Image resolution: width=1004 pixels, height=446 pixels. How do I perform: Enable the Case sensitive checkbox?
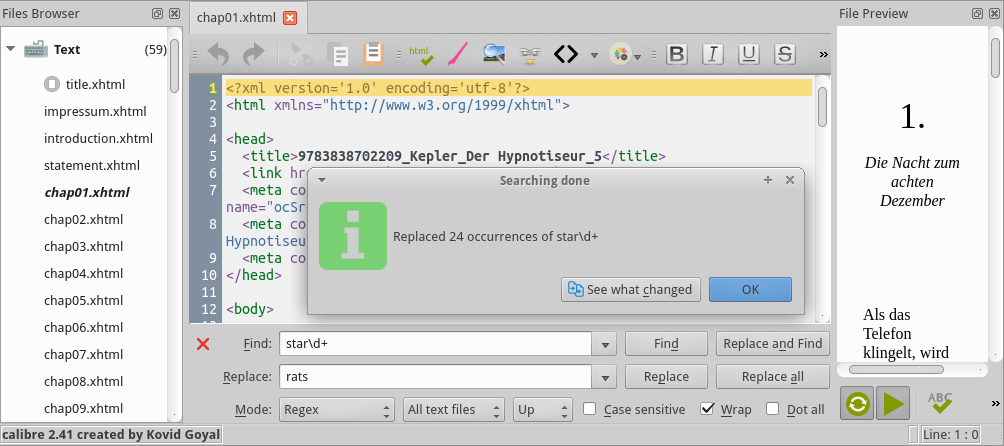[x=590, y=409]
